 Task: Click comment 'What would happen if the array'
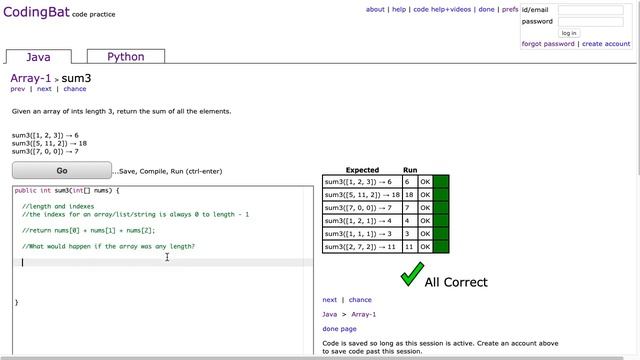click(x=109, y=247)
